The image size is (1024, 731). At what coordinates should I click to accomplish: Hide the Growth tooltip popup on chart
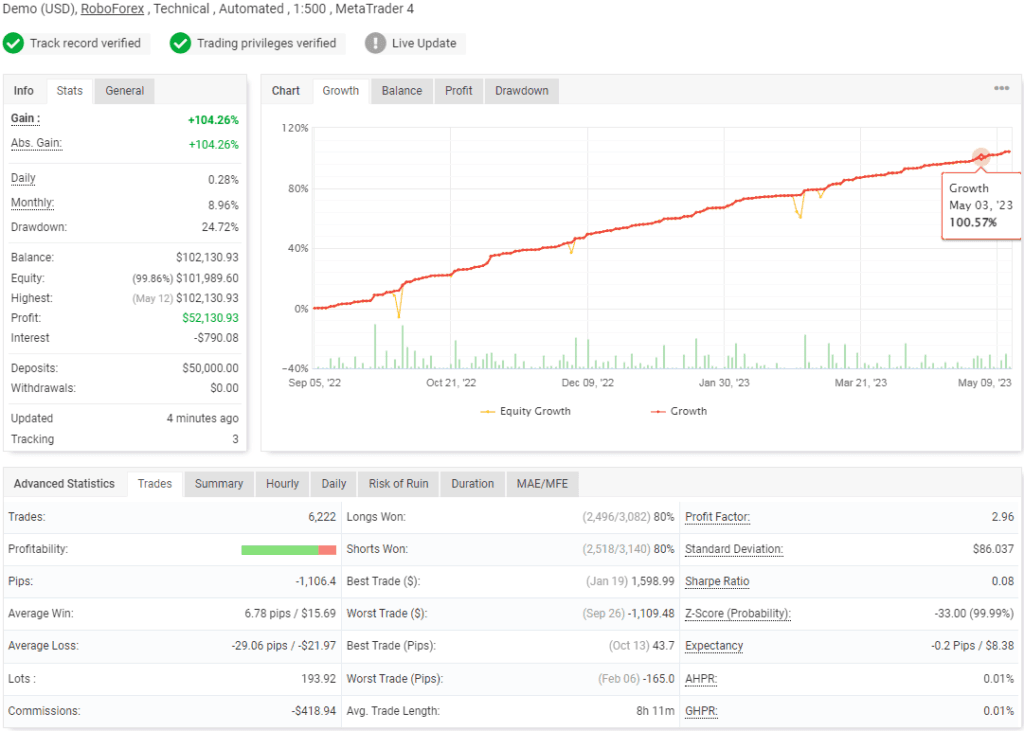(x=981, y=204)
